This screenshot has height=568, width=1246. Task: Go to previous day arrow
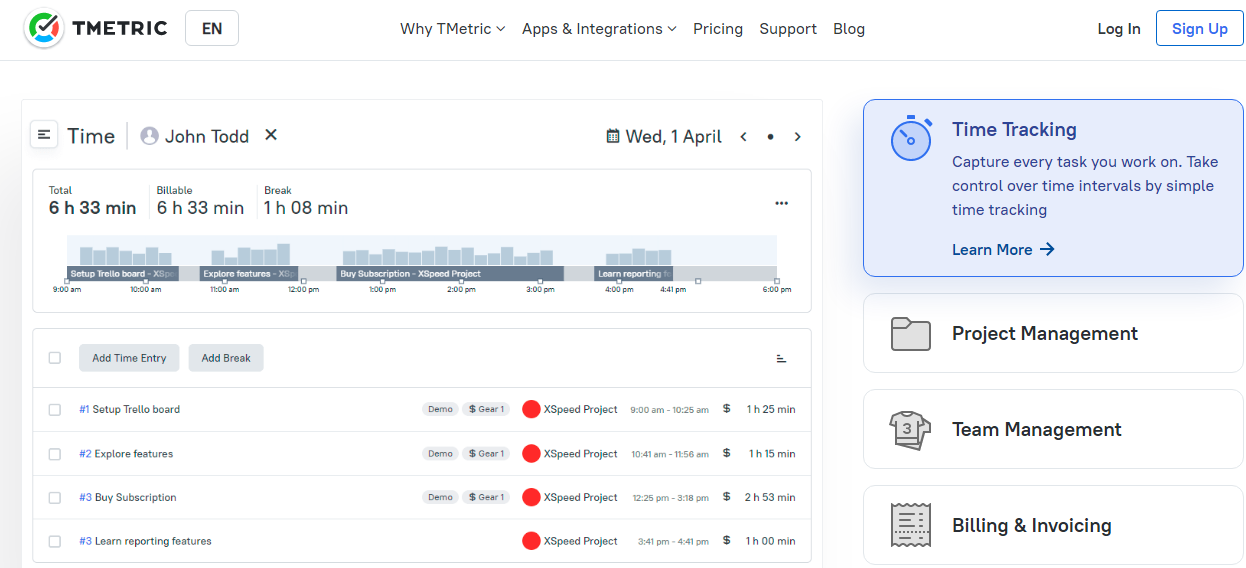pos(743,137)
